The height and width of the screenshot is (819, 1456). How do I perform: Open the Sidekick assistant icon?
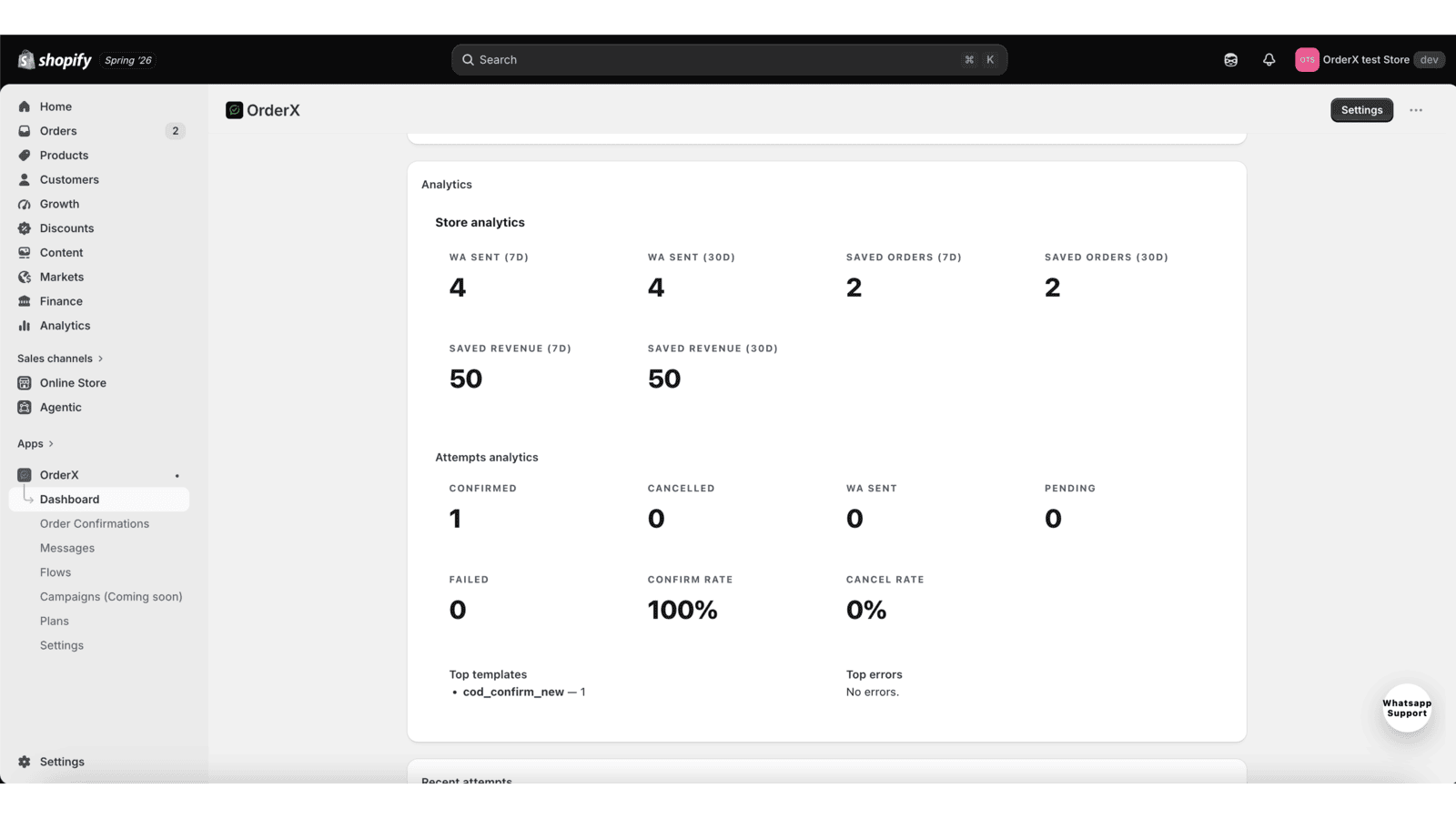(x=1230, y=60)
